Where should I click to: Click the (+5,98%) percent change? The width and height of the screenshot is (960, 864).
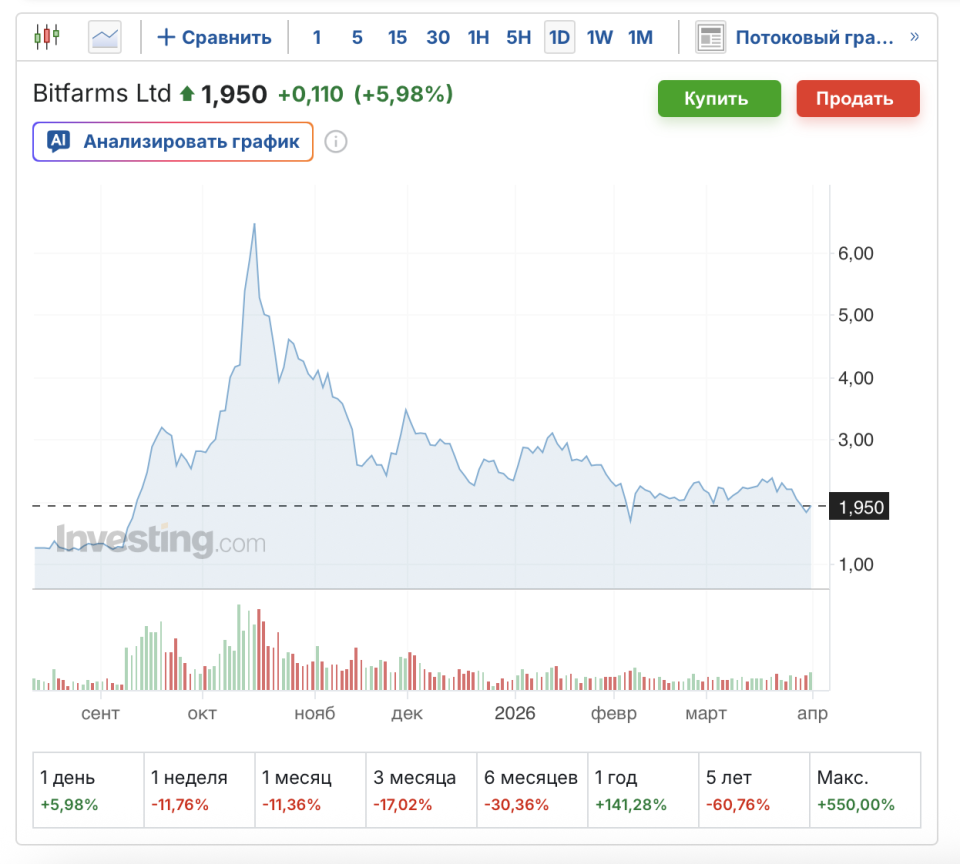403,94
